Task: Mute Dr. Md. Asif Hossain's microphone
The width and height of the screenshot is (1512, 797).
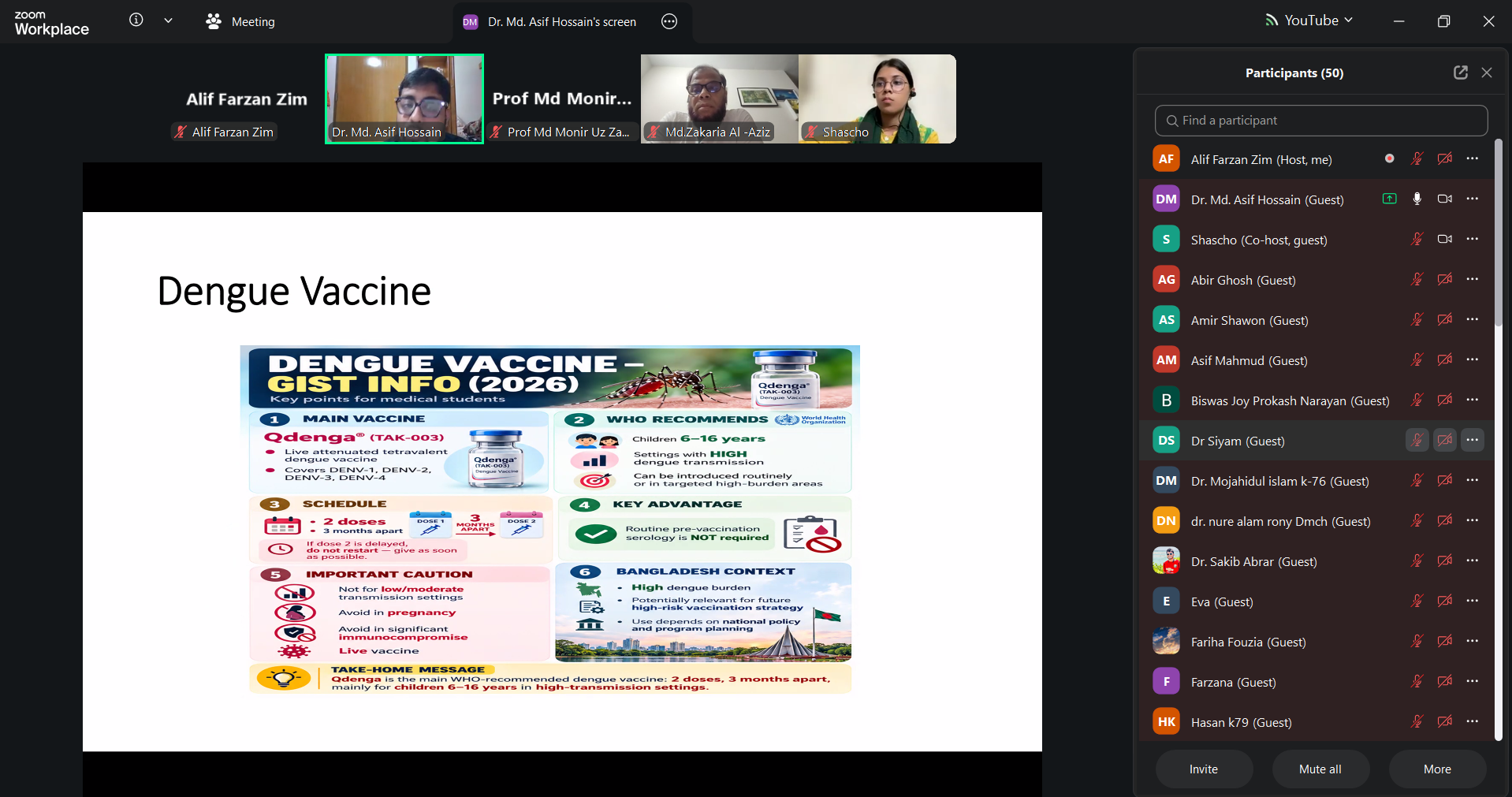Action: tap(1417, 199)
